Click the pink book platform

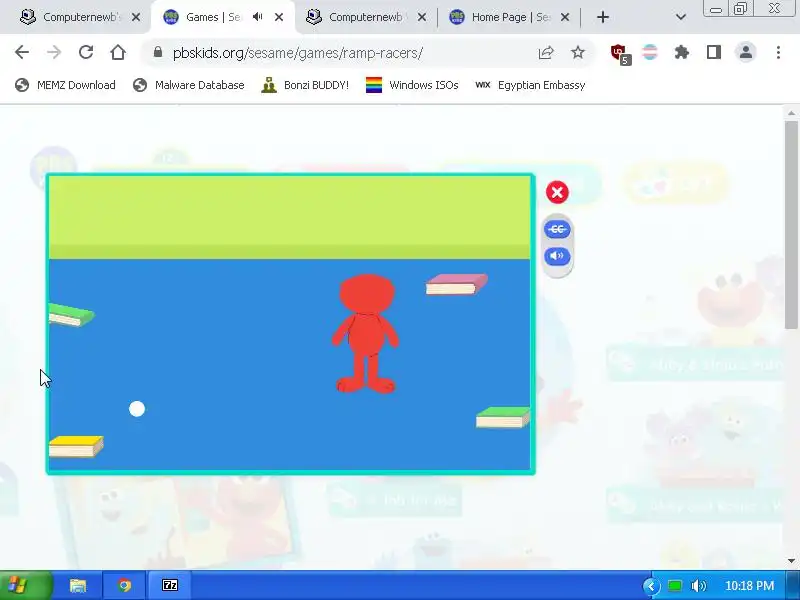pos(457,284)
